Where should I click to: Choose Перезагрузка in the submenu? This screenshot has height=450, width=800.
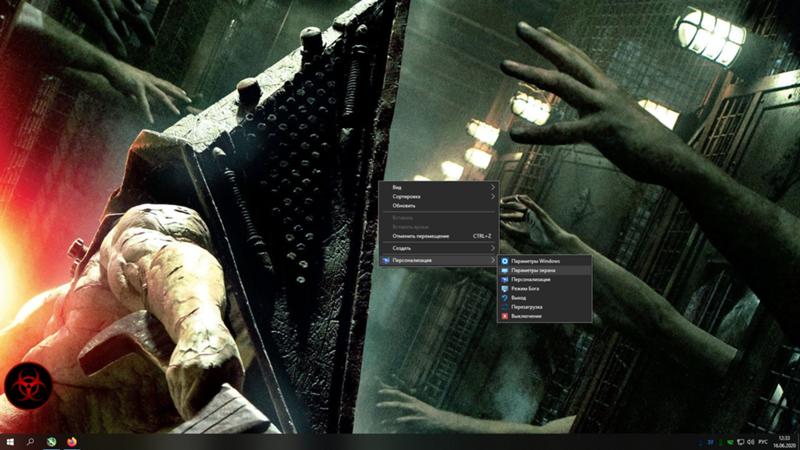[544, 307]
